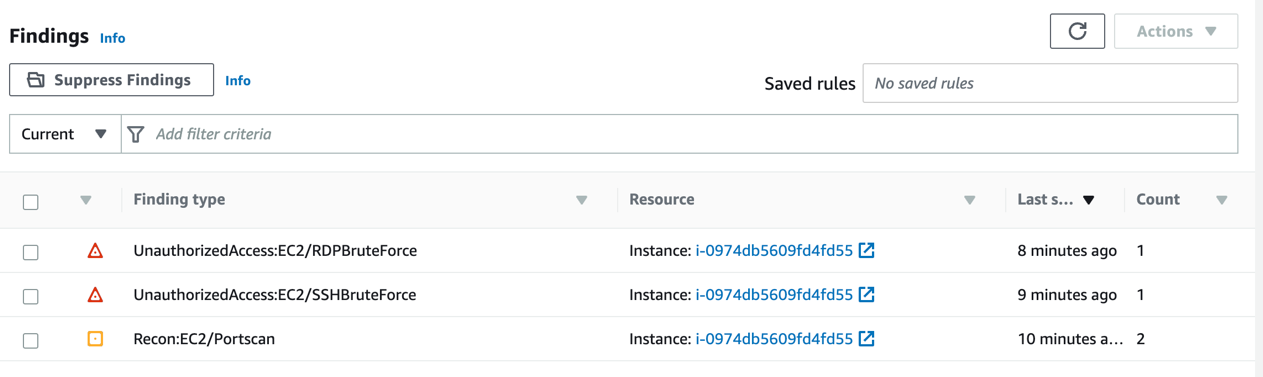The width and height of the screenshot is (1263, 377).
Task: Click the medium severity square icon for Portscan
Action: (x=95, y=339)
